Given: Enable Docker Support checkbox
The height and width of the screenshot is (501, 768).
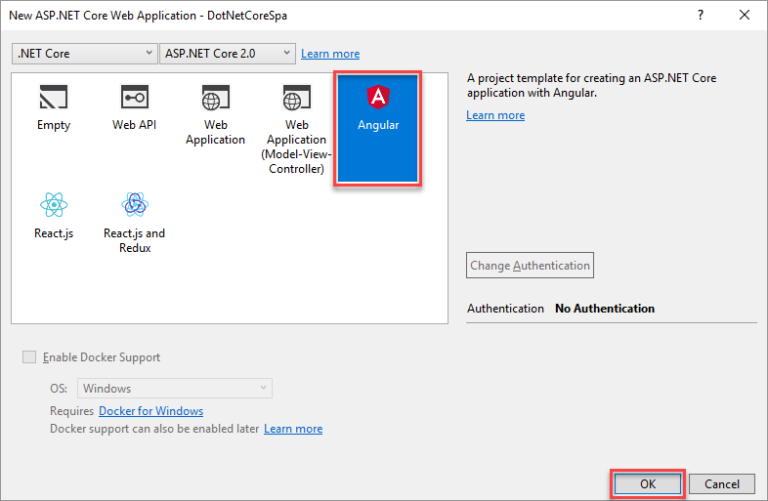Looking at the screenshot, I should (x=29, y=357).
